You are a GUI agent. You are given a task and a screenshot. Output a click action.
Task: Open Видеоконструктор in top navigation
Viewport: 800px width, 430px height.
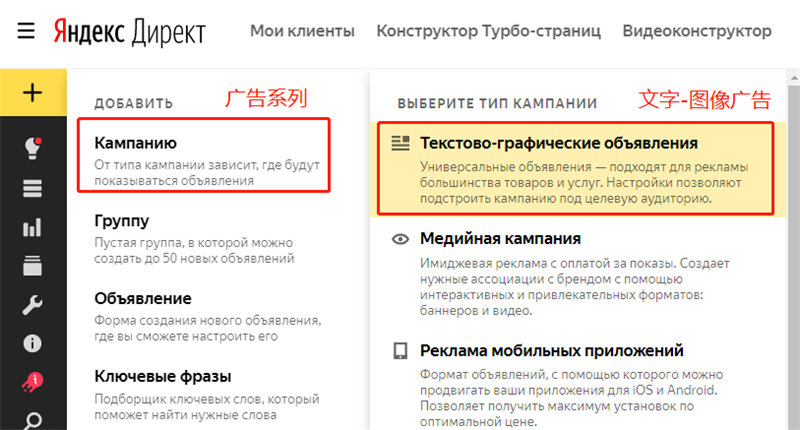[697, 31]
